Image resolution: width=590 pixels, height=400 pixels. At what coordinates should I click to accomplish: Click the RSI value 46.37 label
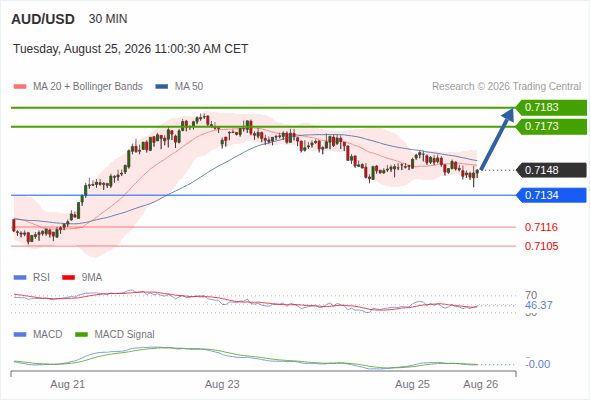tap(539, 305)
